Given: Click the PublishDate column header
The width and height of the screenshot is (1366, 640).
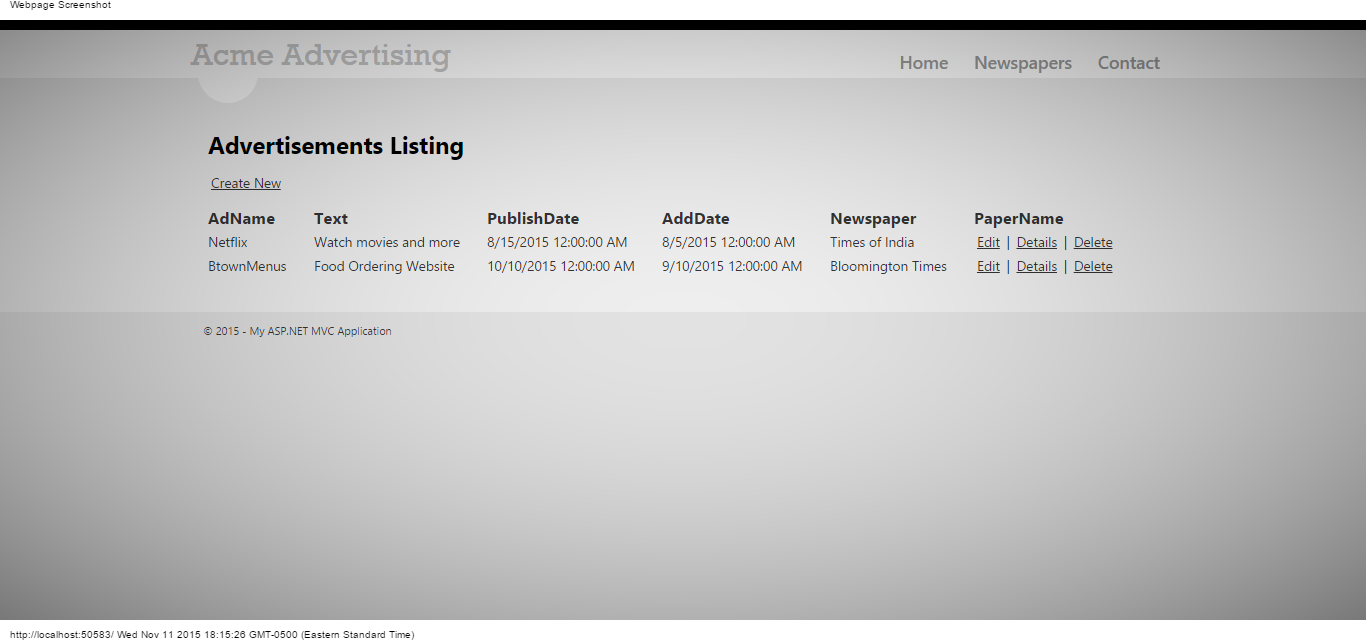Looking at the screenshot, I should click(532, 219).
